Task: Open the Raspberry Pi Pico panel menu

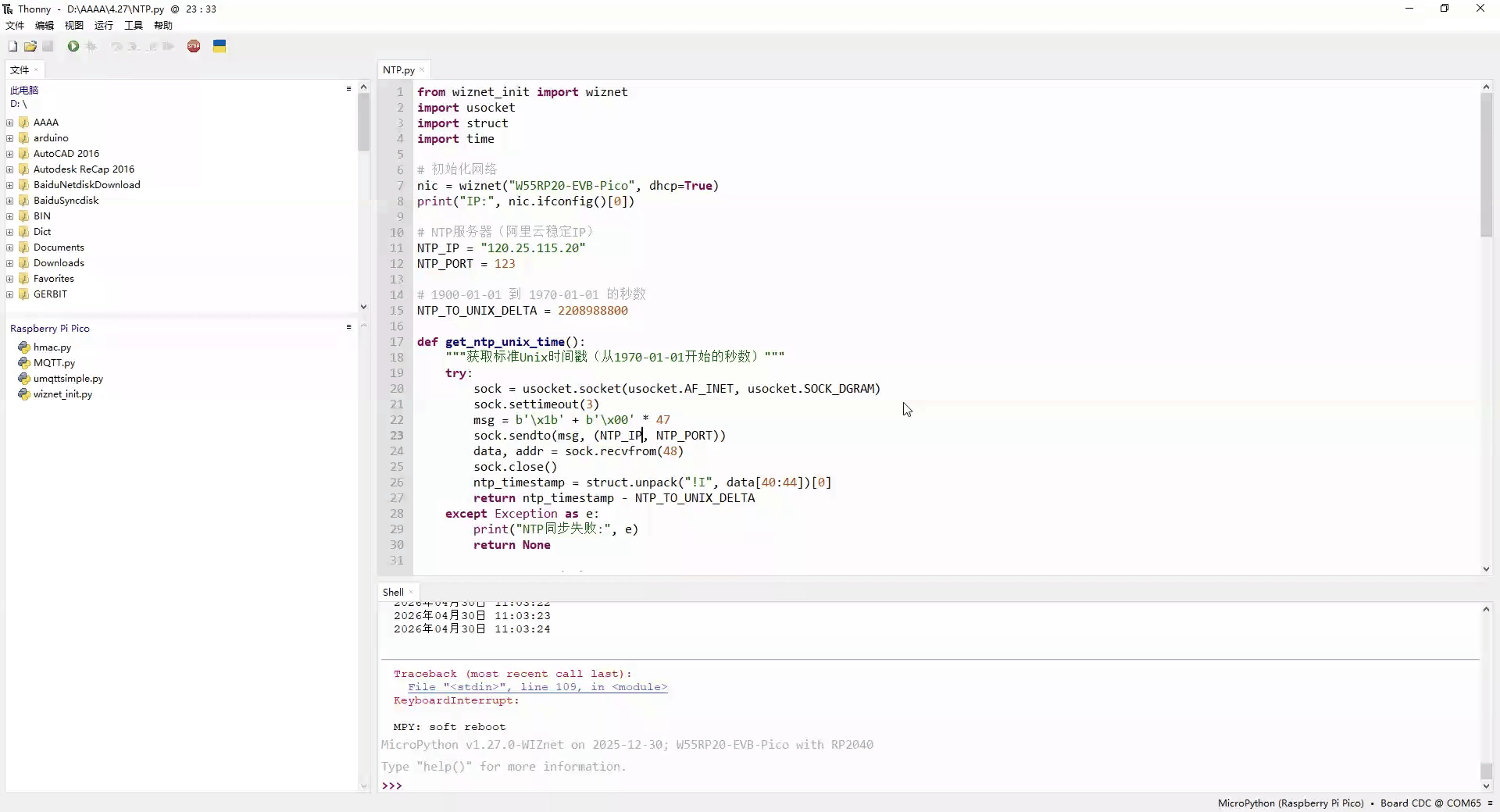Action: [348, 327]
